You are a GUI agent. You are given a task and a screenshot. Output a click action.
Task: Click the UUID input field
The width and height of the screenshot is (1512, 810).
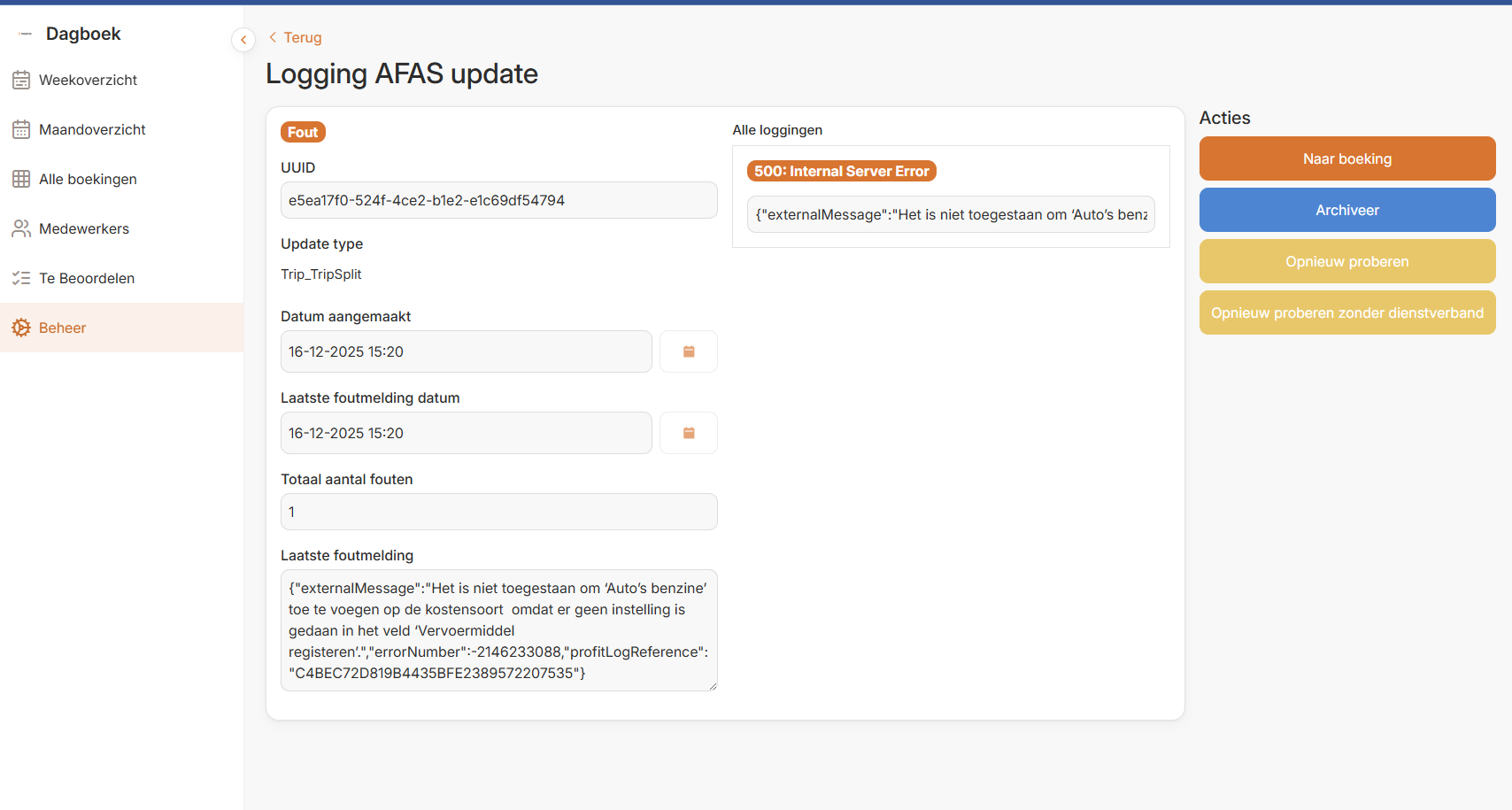click(498, 201)
